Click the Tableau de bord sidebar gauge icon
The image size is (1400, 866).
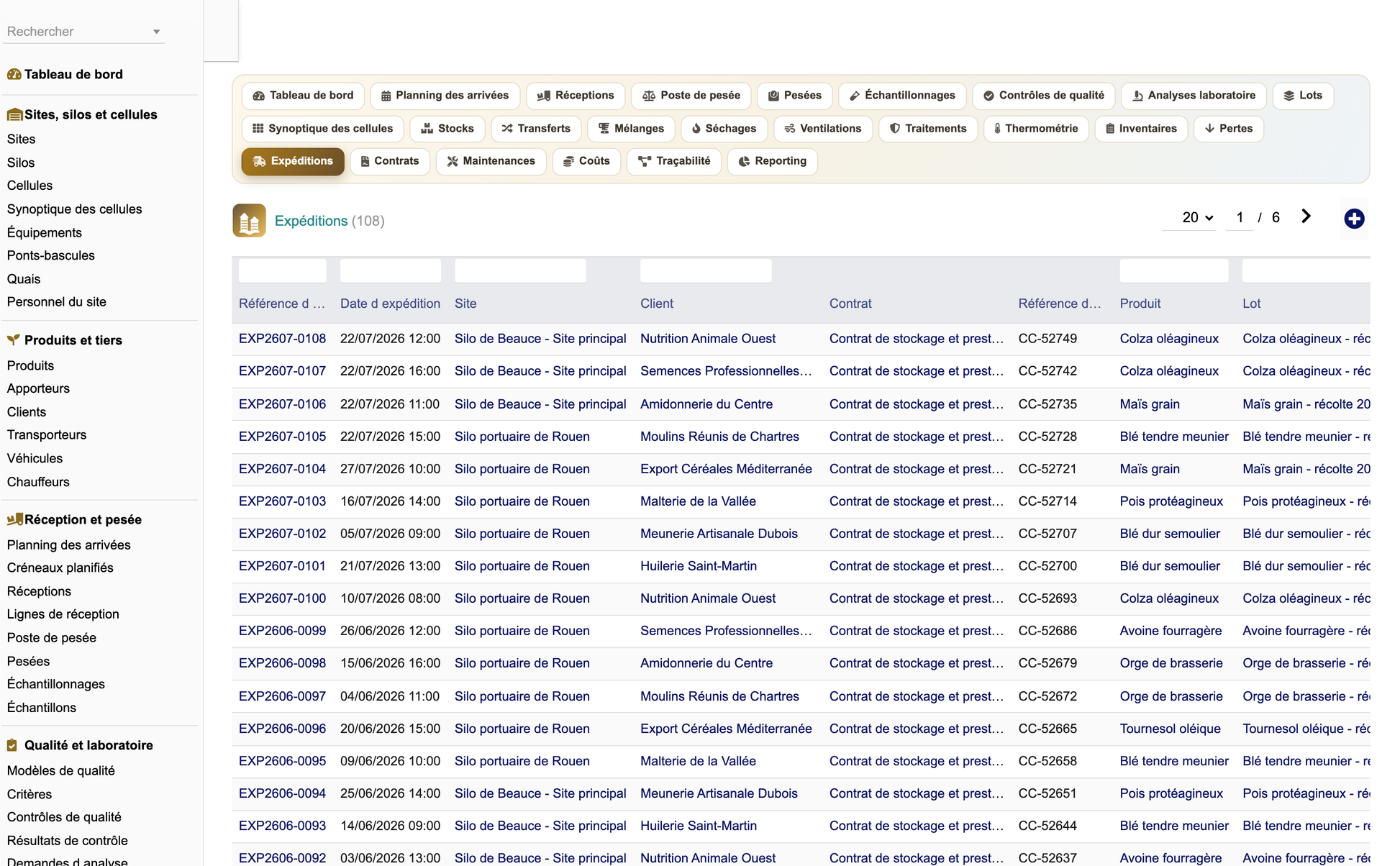[x=14, y=74]
